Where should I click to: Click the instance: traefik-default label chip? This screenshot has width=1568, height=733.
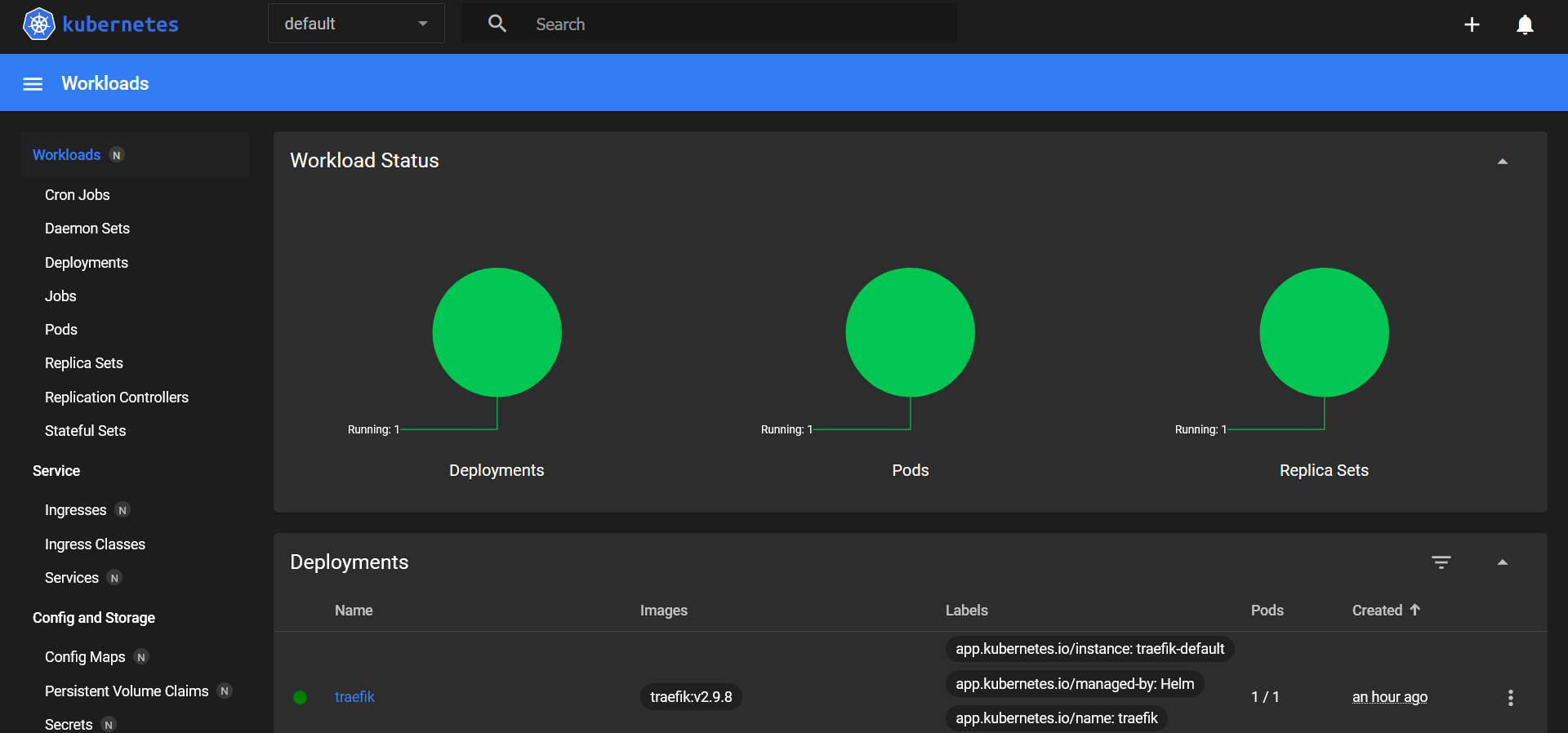click(x=1090, y=649)
